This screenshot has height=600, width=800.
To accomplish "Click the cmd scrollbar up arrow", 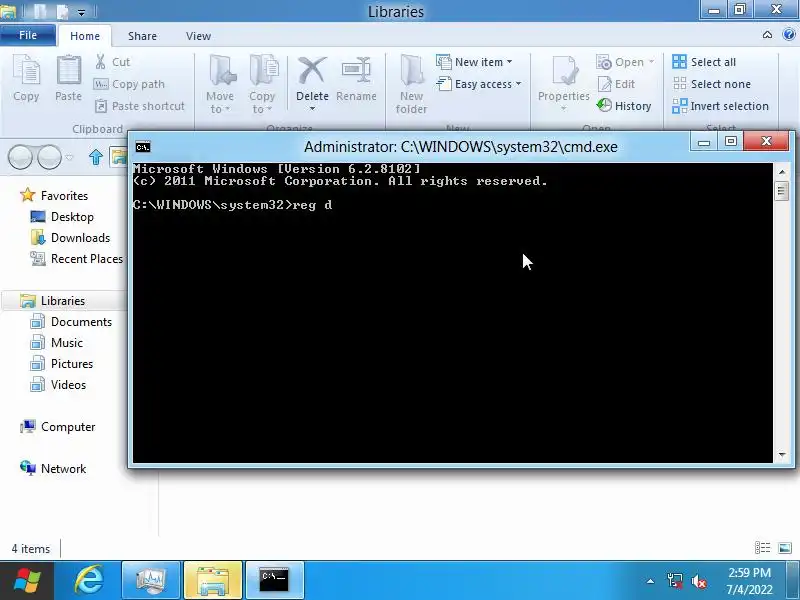I will 782,172.
